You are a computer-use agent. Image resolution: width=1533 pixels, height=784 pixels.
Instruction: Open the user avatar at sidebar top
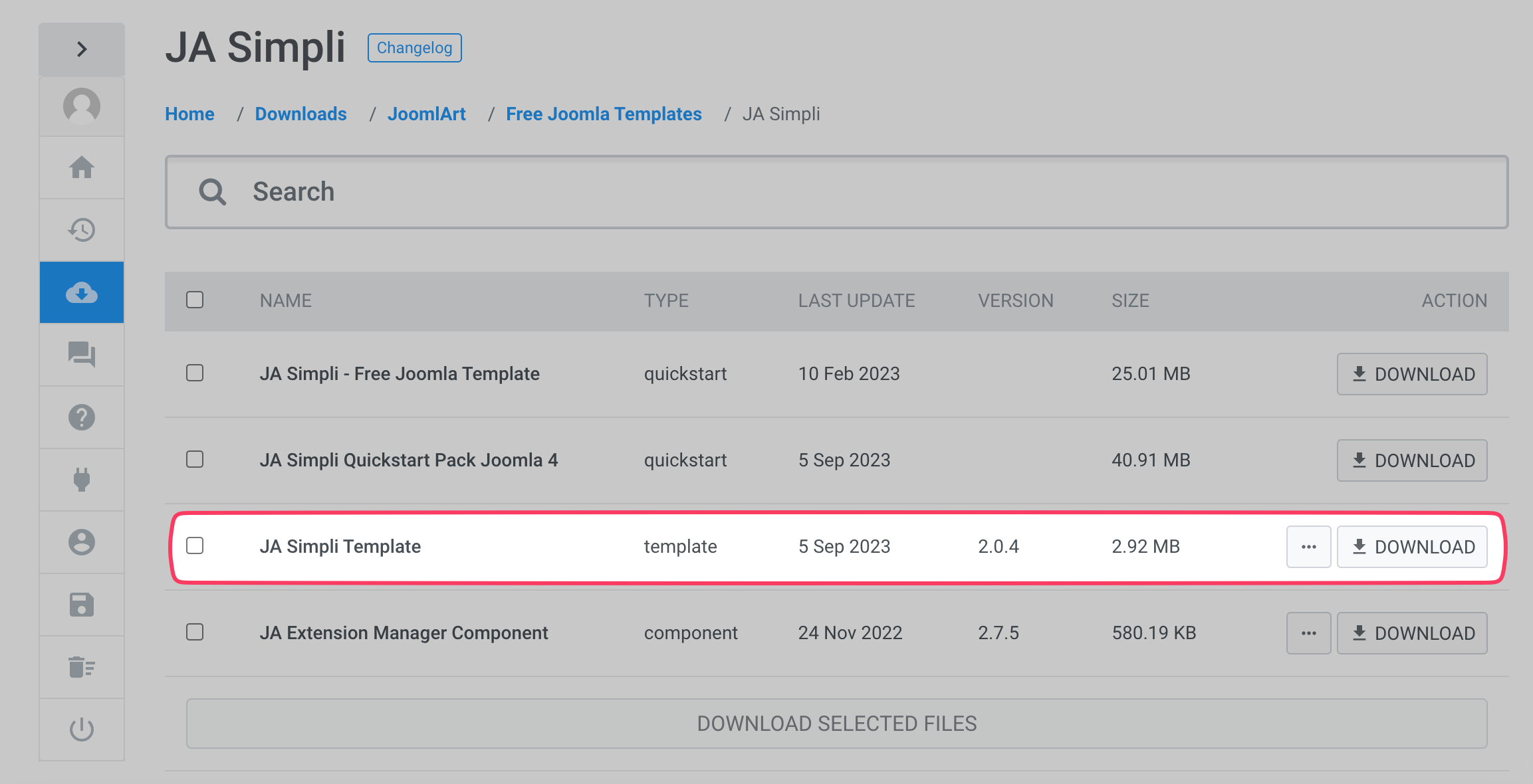82,106
